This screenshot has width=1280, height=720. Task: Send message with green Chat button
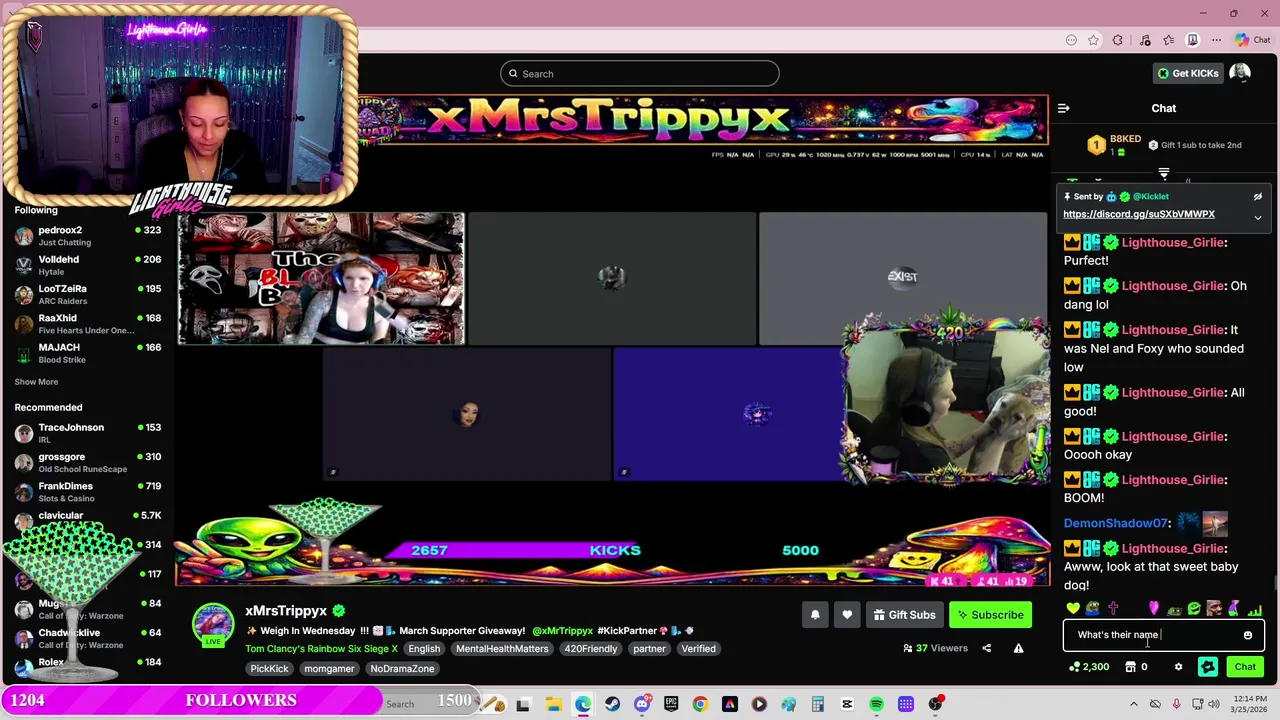(1245, 667)
